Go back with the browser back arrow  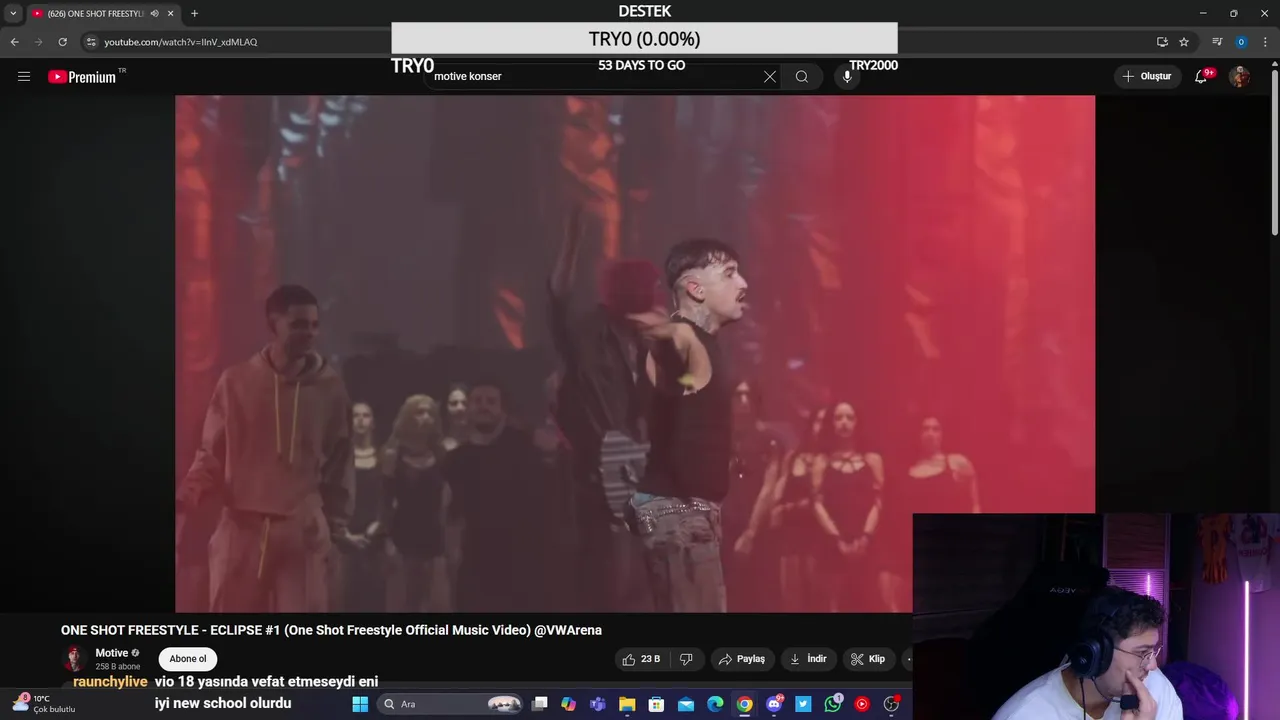point(14,42)
